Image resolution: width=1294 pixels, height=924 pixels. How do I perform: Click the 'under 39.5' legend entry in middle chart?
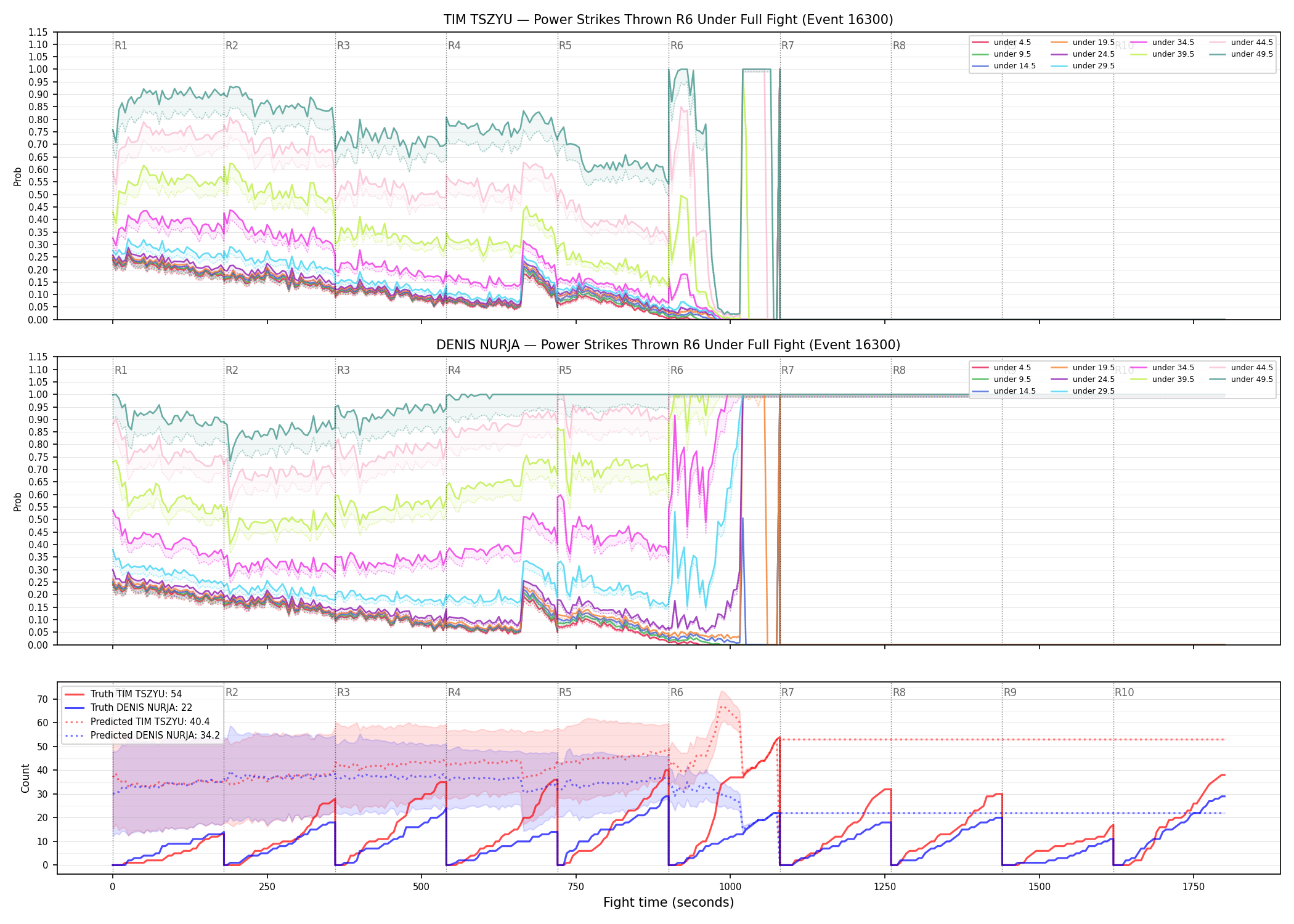click(1162, 379)
